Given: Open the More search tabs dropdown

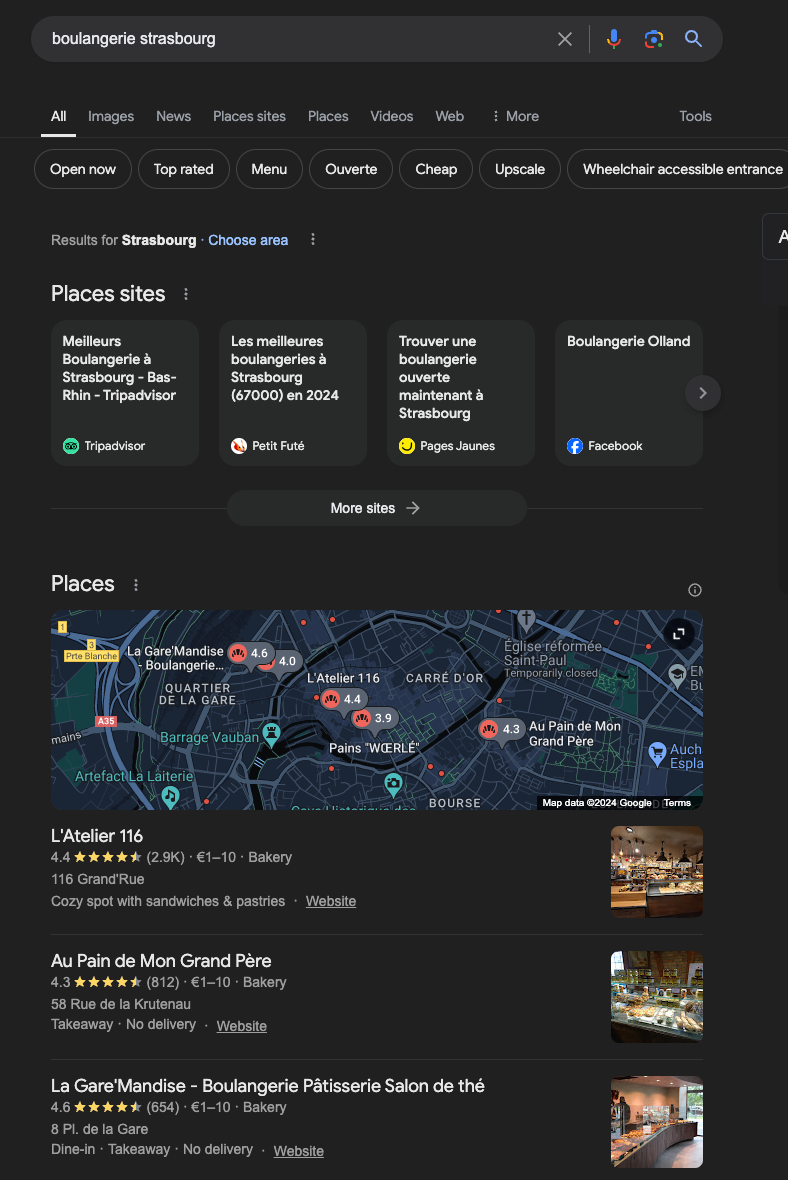Looking at the screenshot, I should 516,117.
